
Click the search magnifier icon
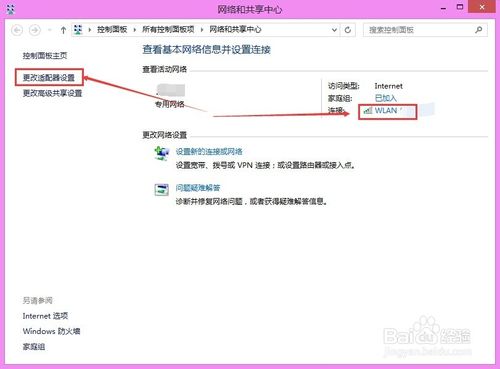click(479, 30)
